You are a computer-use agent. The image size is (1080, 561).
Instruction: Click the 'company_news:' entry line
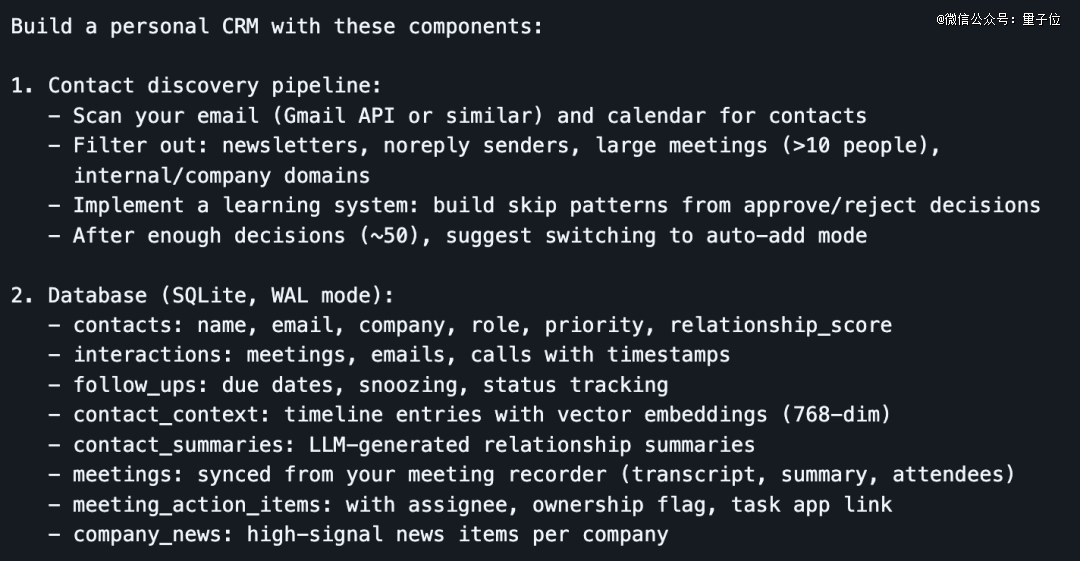click(370, 534)
